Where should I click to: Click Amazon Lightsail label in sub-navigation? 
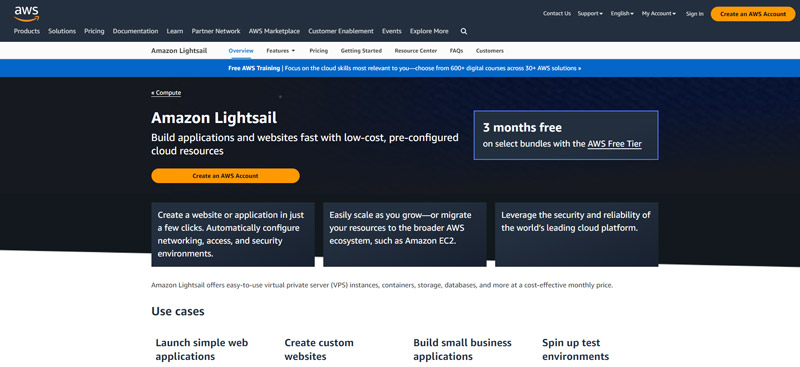(178, 51)
